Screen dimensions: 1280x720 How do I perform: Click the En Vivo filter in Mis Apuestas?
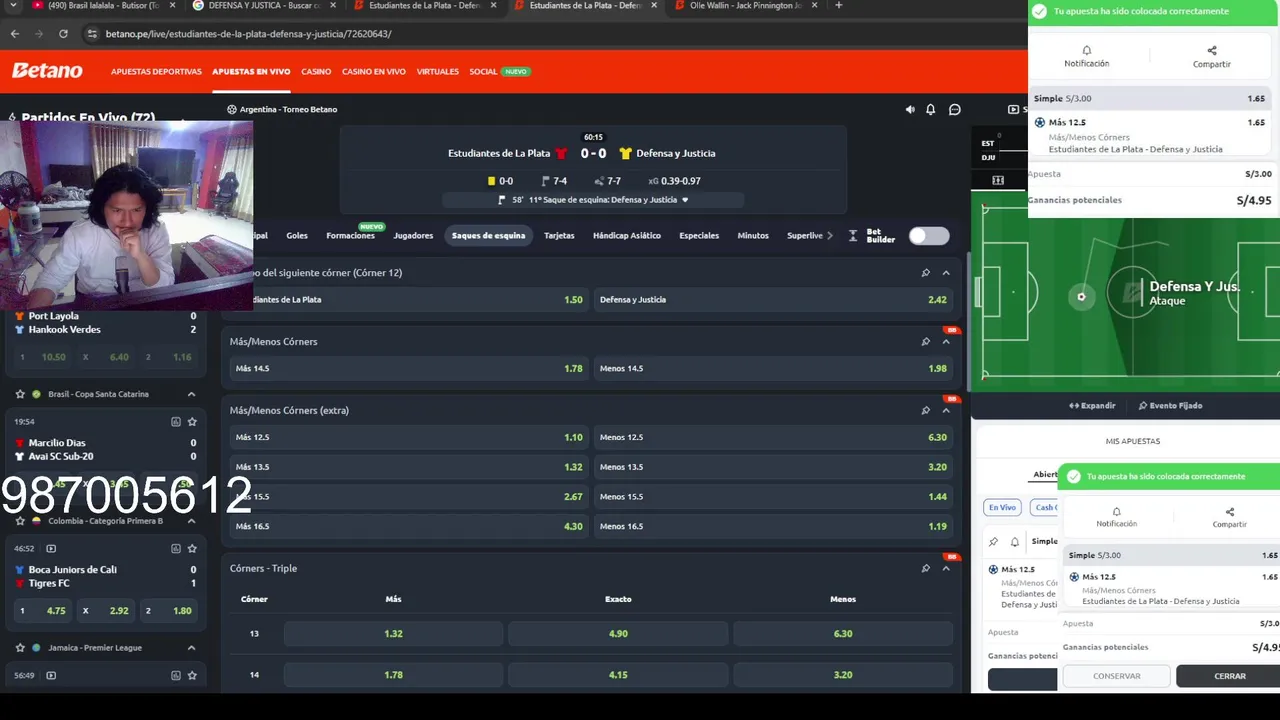tap(1002, 508)
